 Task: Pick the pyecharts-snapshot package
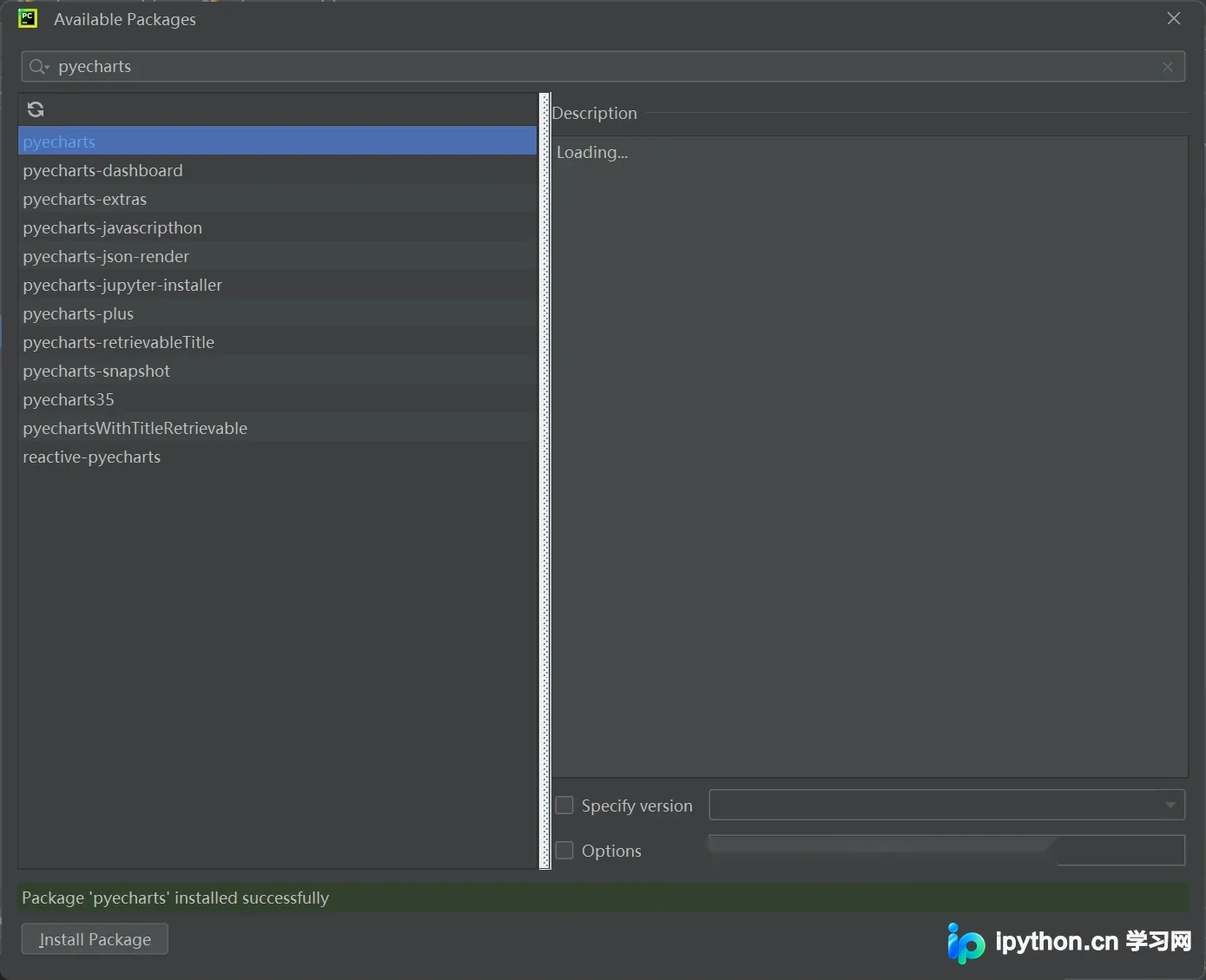[x=278, y=371]
